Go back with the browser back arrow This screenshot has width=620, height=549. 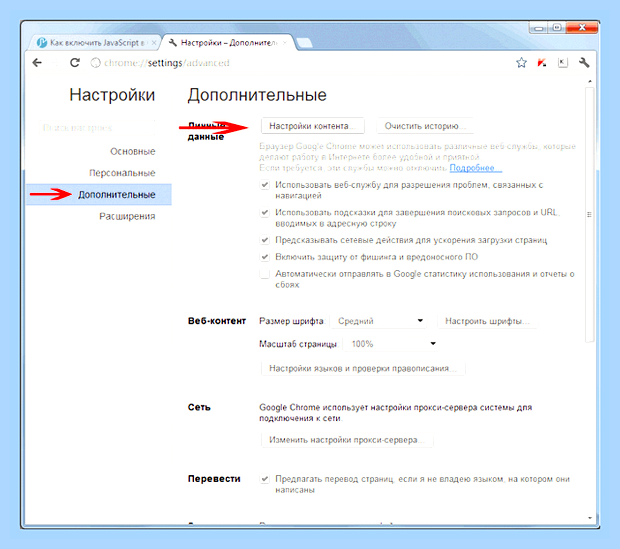click(37, 62)
